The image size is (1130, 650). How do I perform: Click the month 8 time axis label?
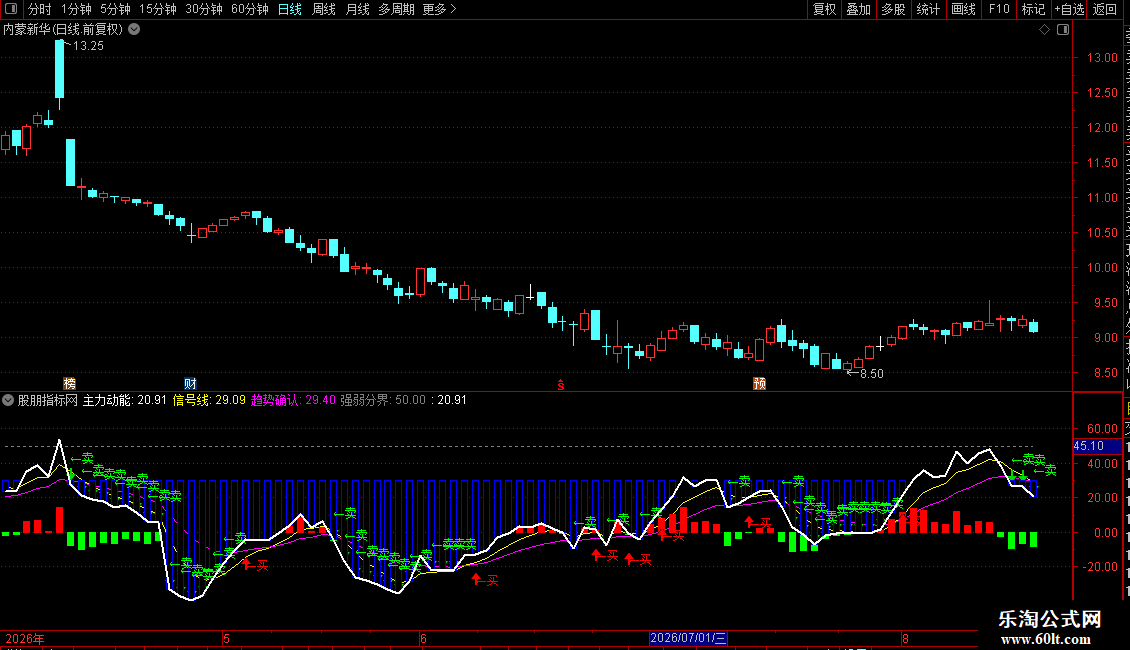[905, 638]
